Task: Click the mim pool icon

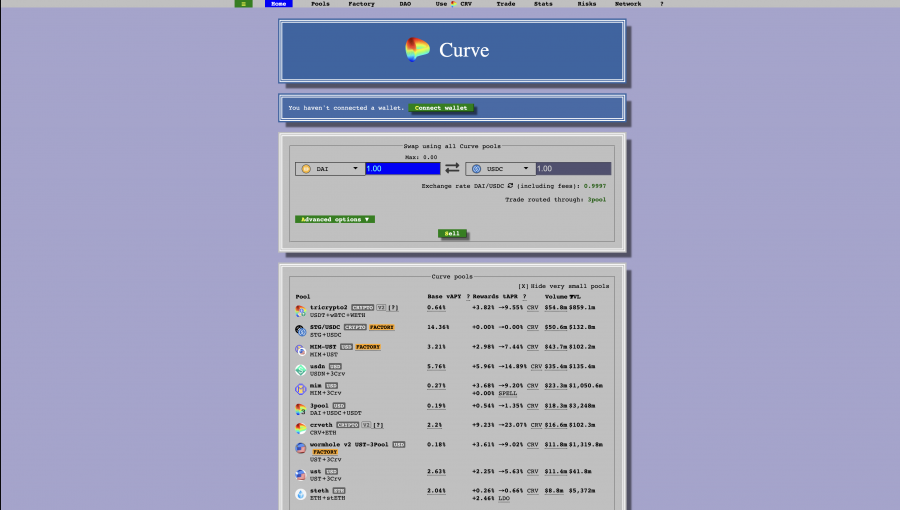Action: [300, 389]
